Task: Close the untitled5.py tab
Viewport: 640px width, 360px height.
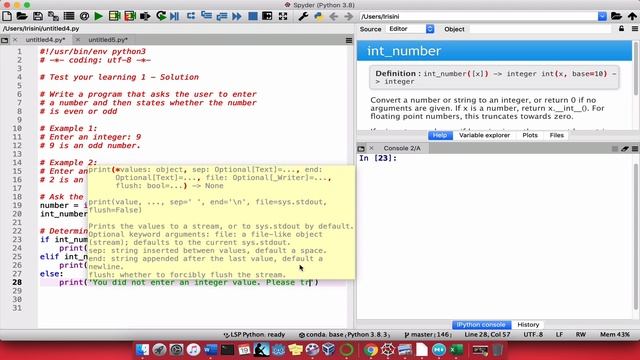Action: click(x=78, y=40)
